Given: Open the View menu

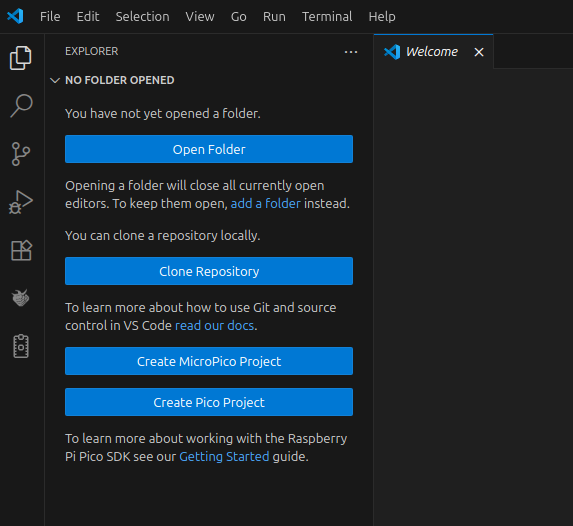Looking at the screenshot, I should (x=200, y=16).
